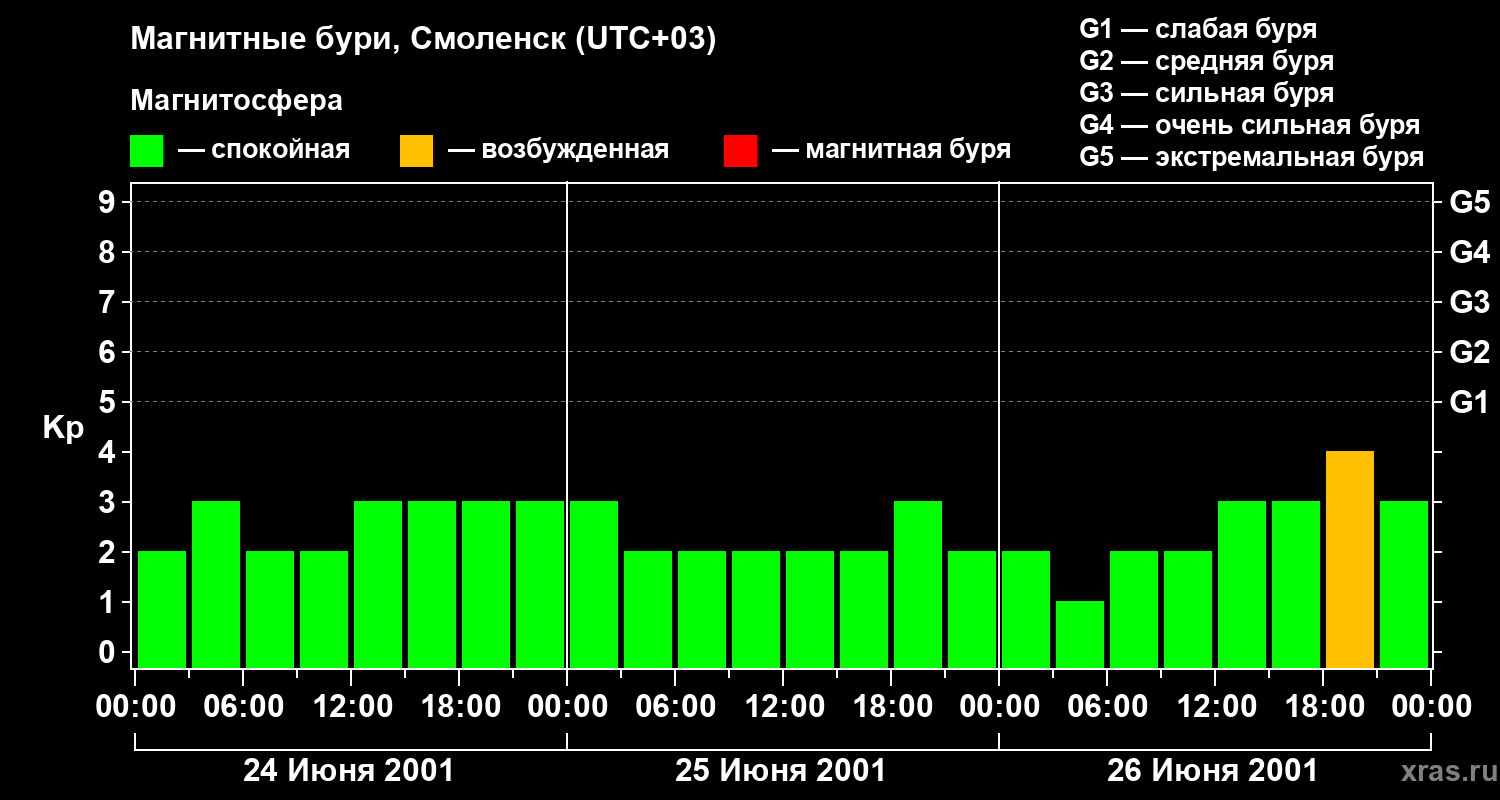Viewport: 1500px width, 800px height.
Task: Click the G5 storm level axis label
Action: [1469, 202]
